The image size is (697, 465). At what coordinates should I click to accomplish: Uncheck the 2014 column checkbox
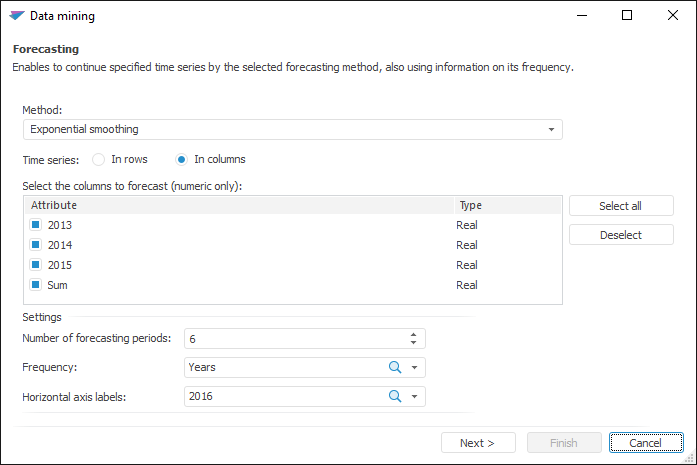[35, 245]
